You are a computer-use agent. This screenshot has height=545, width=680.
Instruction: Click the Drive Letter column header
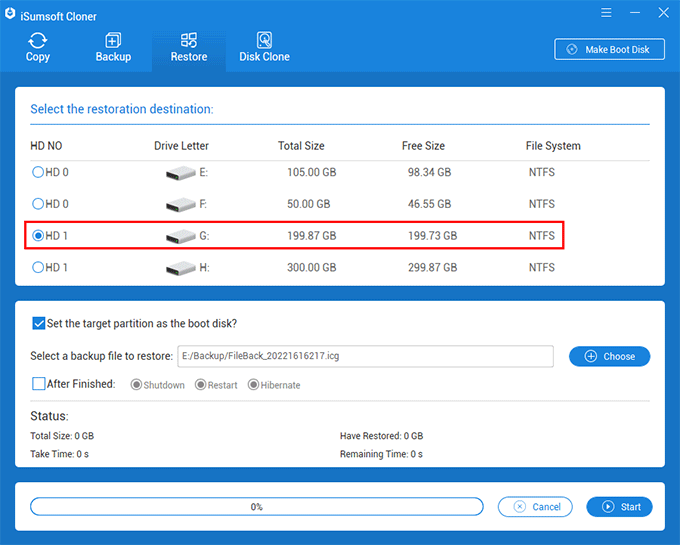(x=181, y=146)
